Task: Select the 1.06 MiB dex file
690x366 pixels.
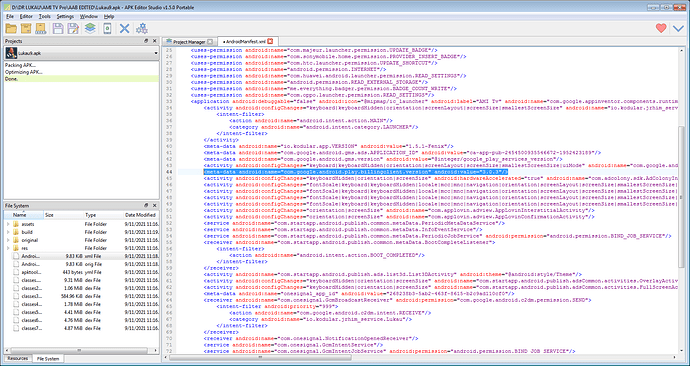Action: [x=81, y=288]
